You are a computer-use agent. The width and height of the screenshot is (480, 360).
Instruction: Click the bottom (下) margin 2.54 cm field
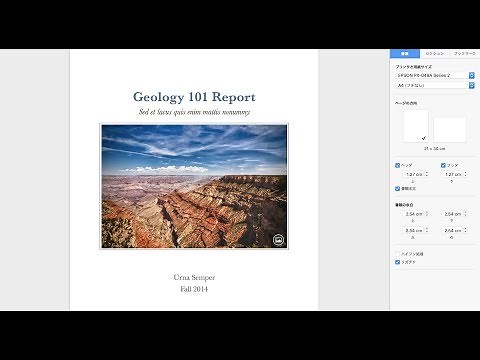[452, 214]
